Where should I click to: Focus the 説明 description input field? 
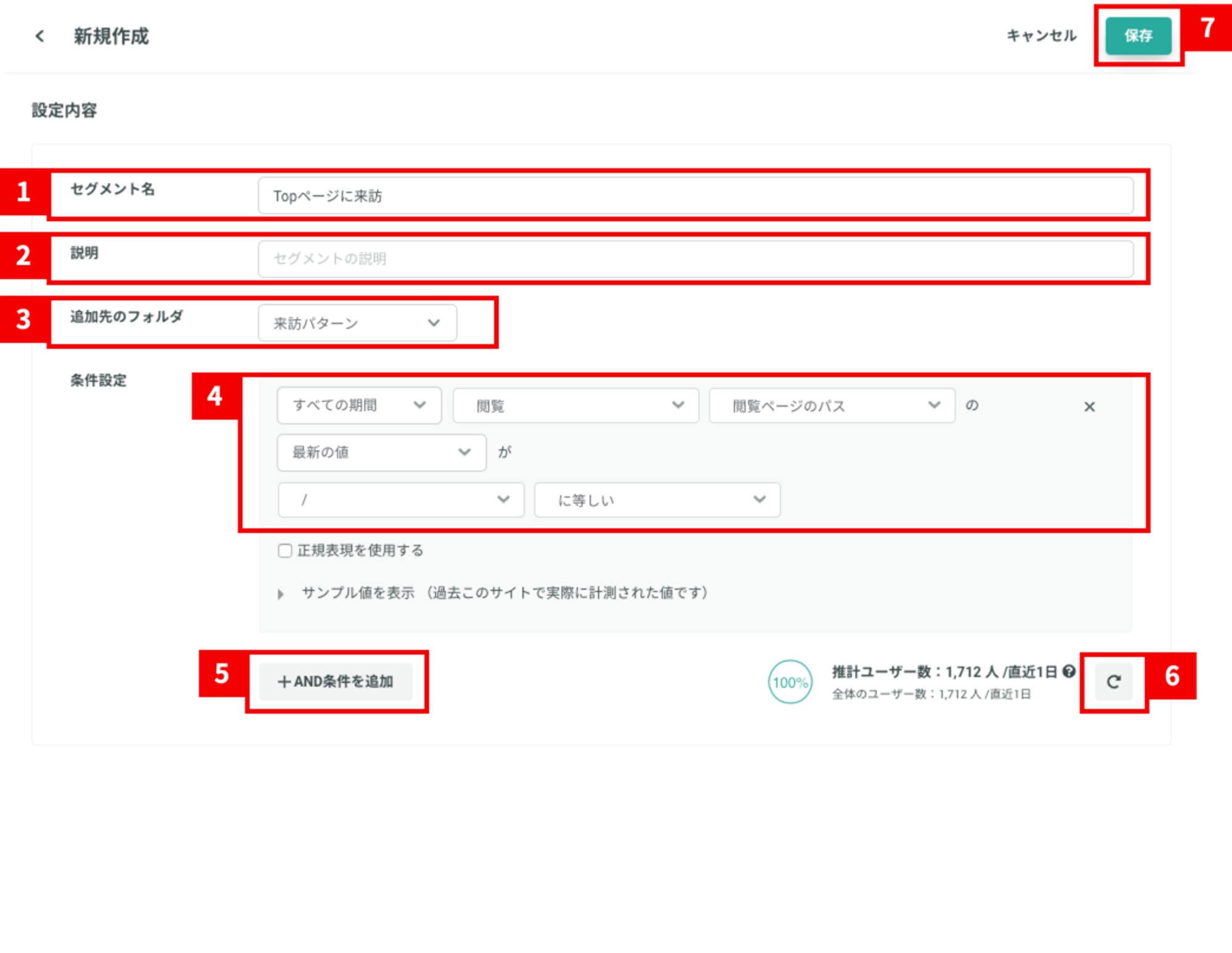point(695,259)
